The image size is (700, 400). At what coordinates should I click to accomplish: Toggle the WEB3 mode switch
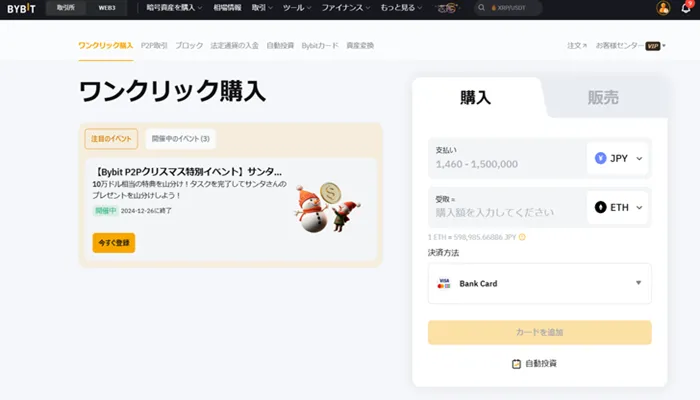(x=107, y=8)
